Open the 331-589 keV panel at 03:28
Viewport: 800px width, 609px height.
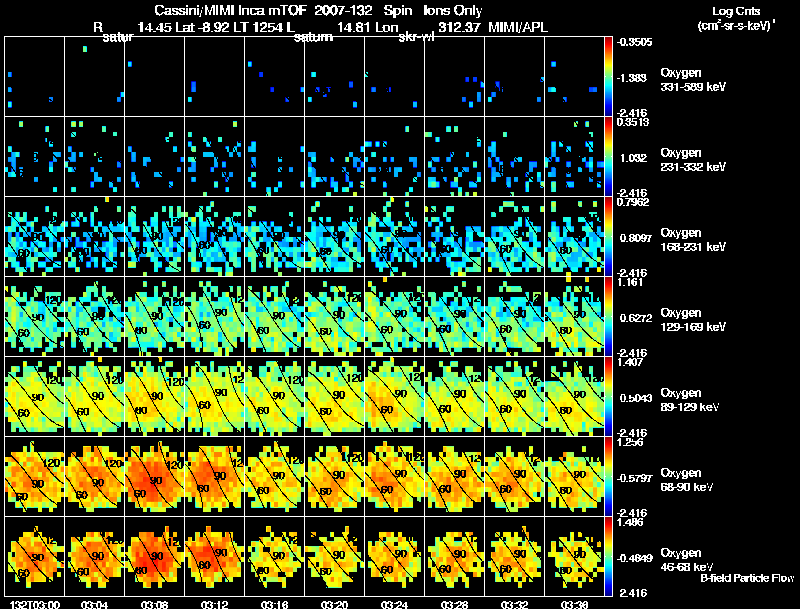pyautogui.click(x=455, y=77)
